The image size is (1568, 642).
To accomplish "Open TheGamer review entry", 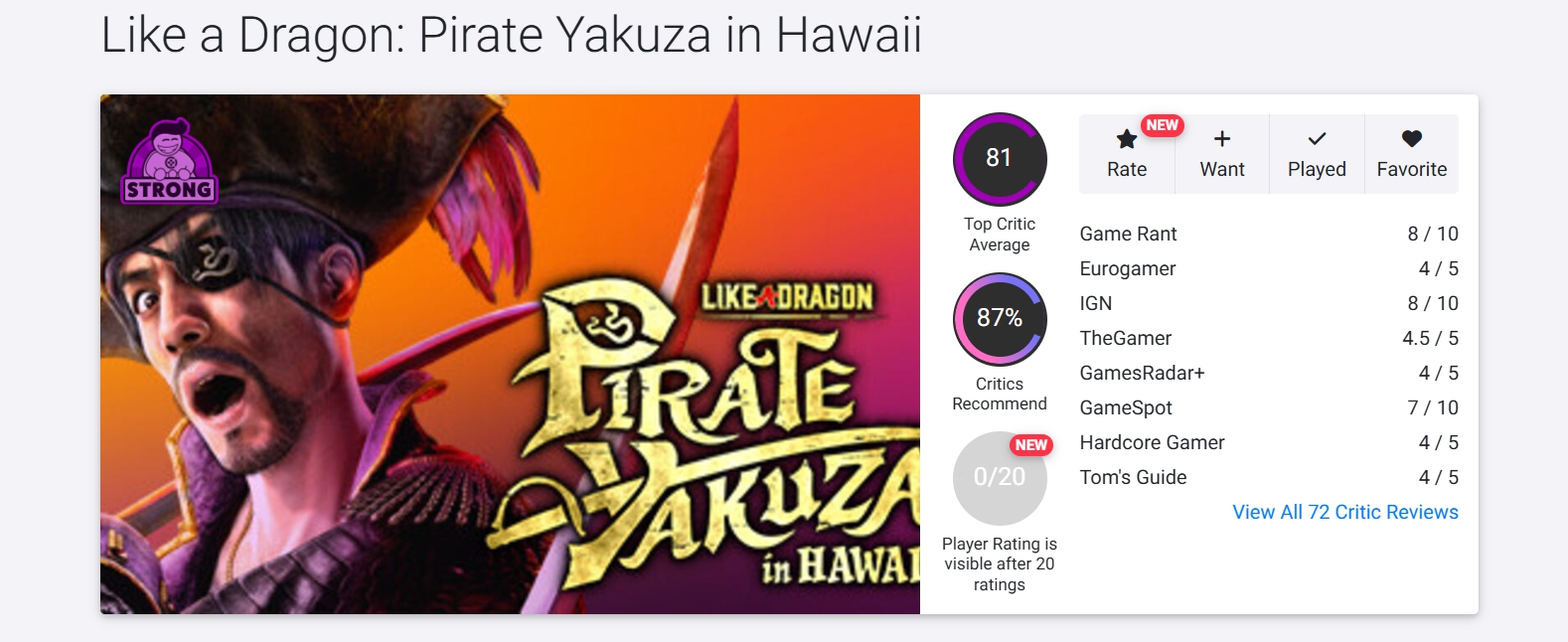I will [x=1125, y=338].
